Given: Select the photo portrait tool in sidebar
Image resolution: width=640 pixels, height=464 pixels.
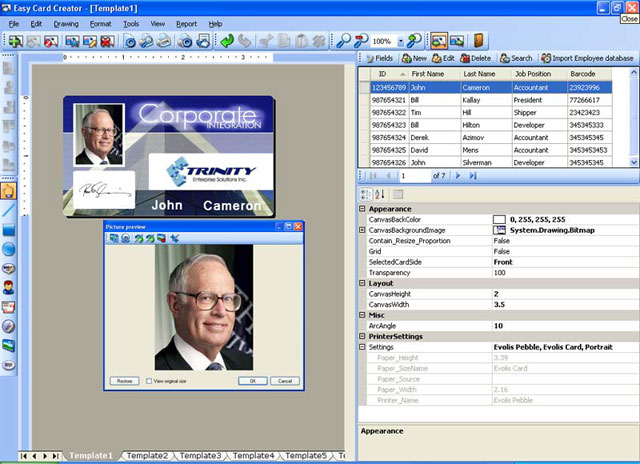Looking at the screenshot, I should [x=8, y=288].
